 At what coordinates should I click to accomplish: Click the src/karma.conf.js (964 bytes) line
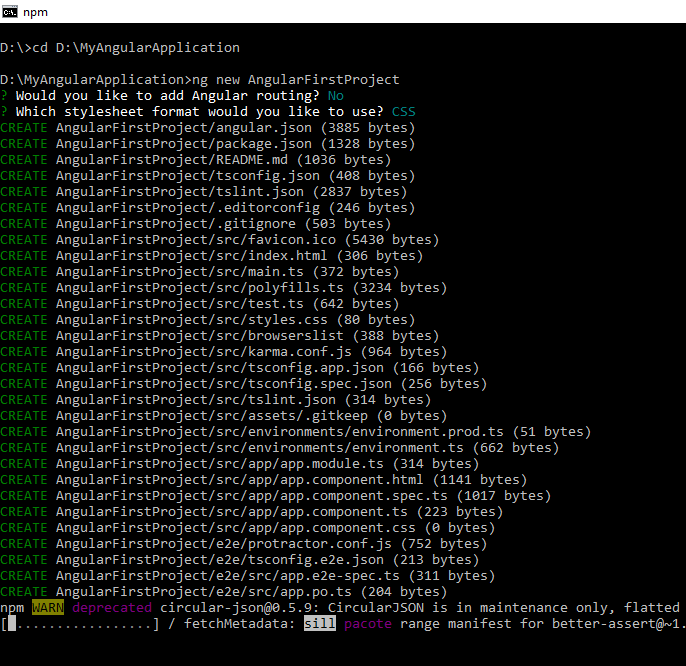click(224, 351)
